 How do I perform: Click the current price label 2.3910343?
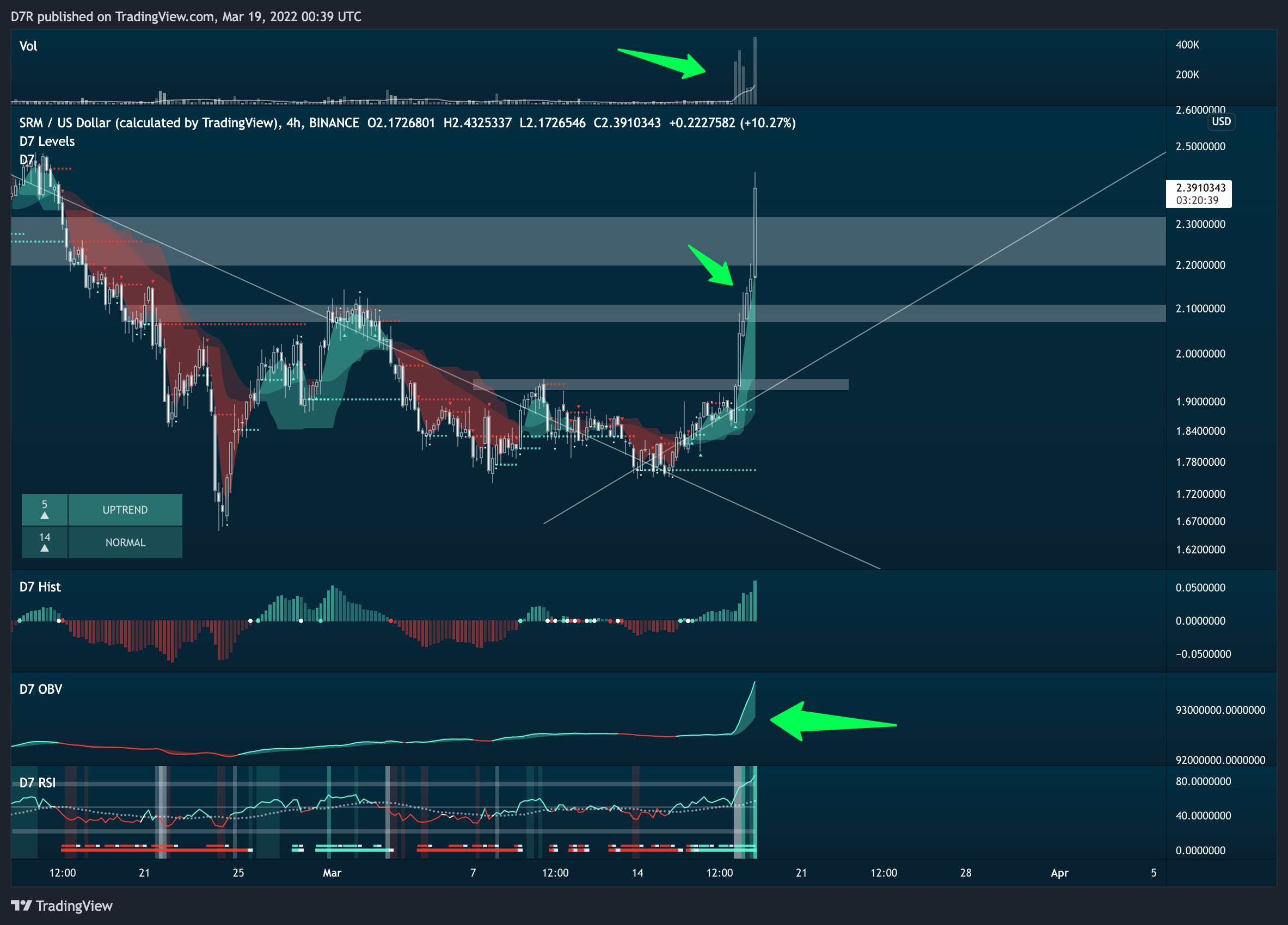[1200, 187]
